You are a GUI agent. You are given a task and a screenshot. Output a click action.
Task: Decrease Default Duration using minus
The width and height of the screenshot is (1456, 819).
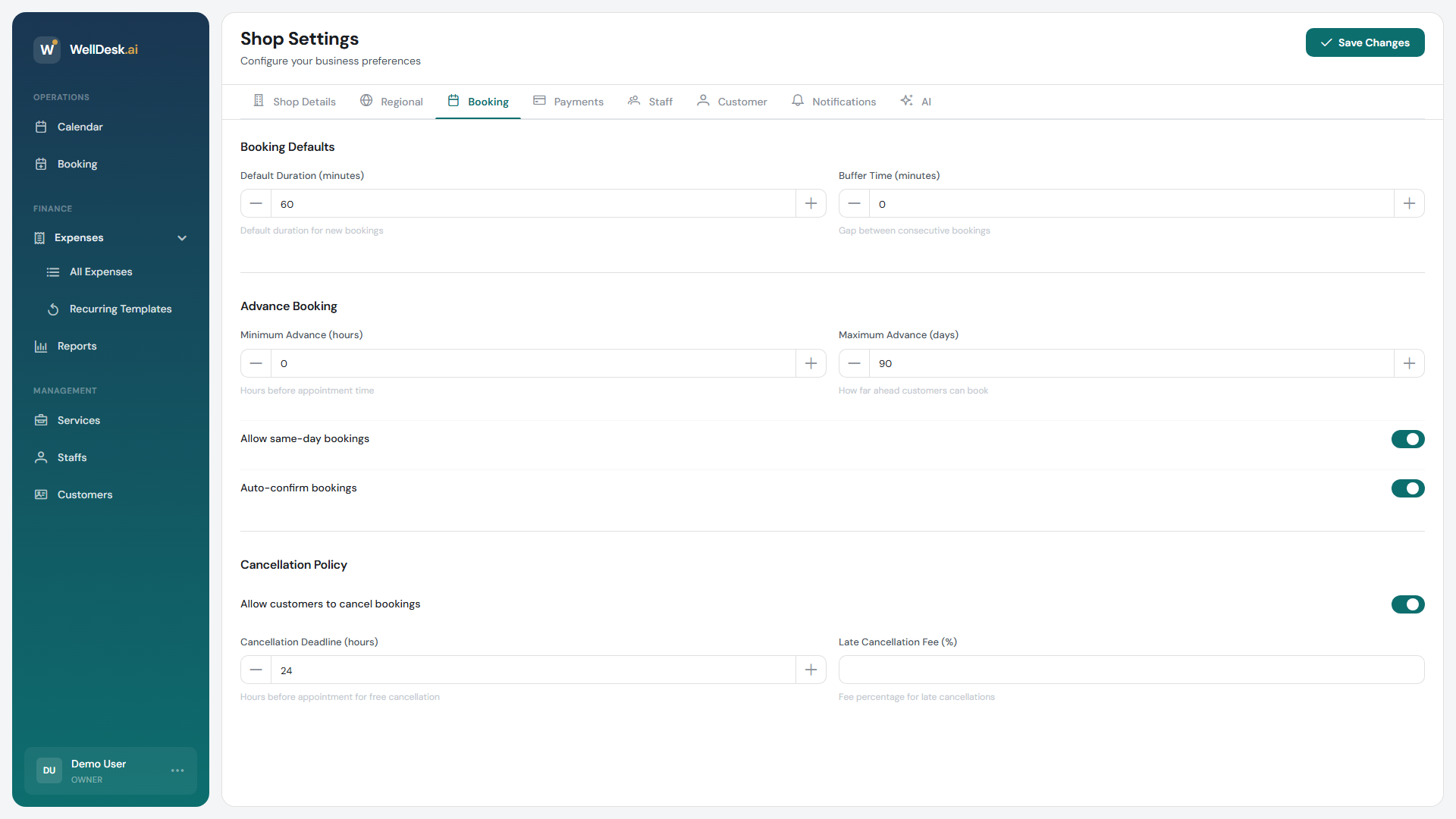tap(255, 203)
